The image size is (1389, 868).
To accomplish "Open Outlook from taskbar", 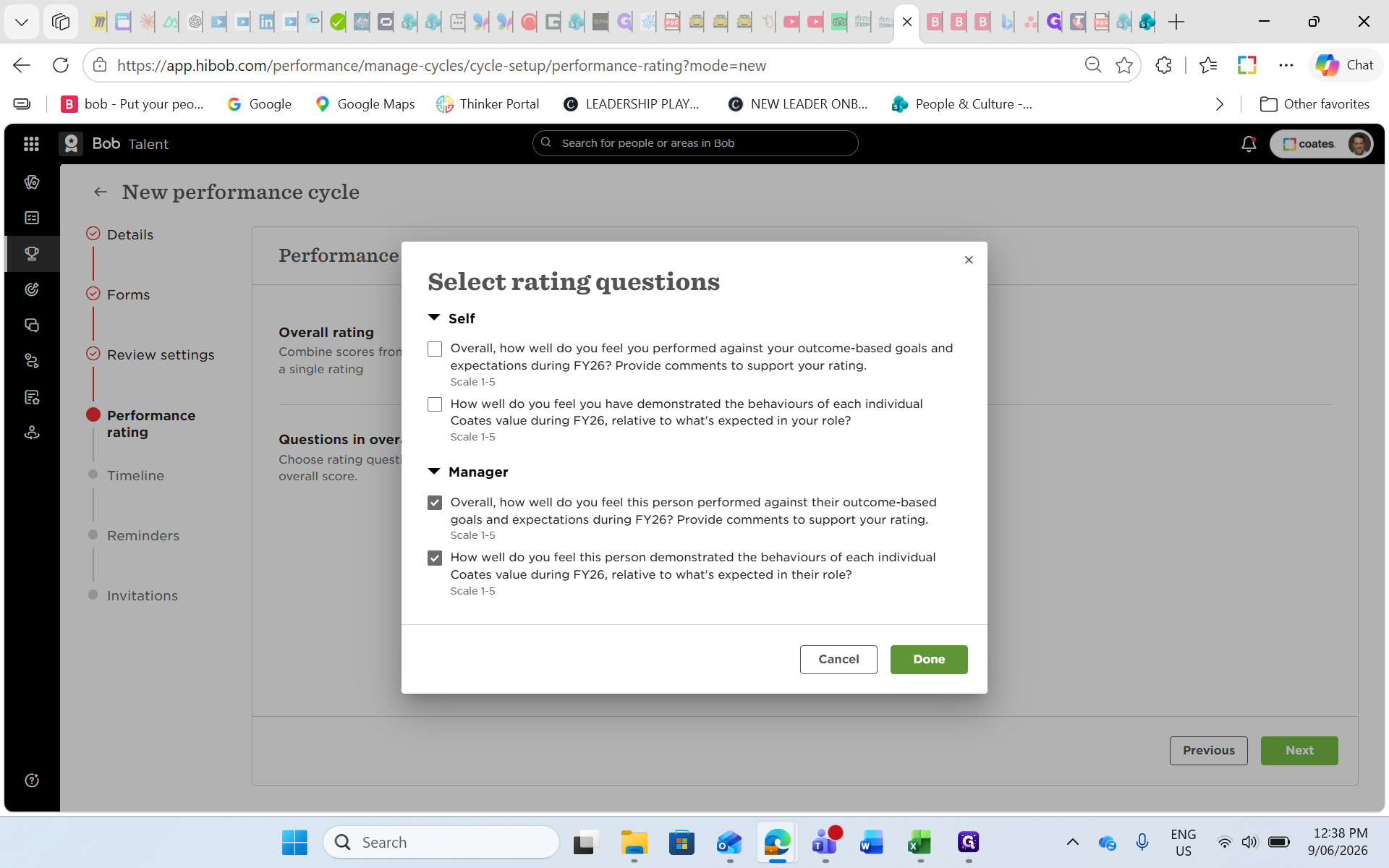I will pyautogui.click(x=729, y=842).
